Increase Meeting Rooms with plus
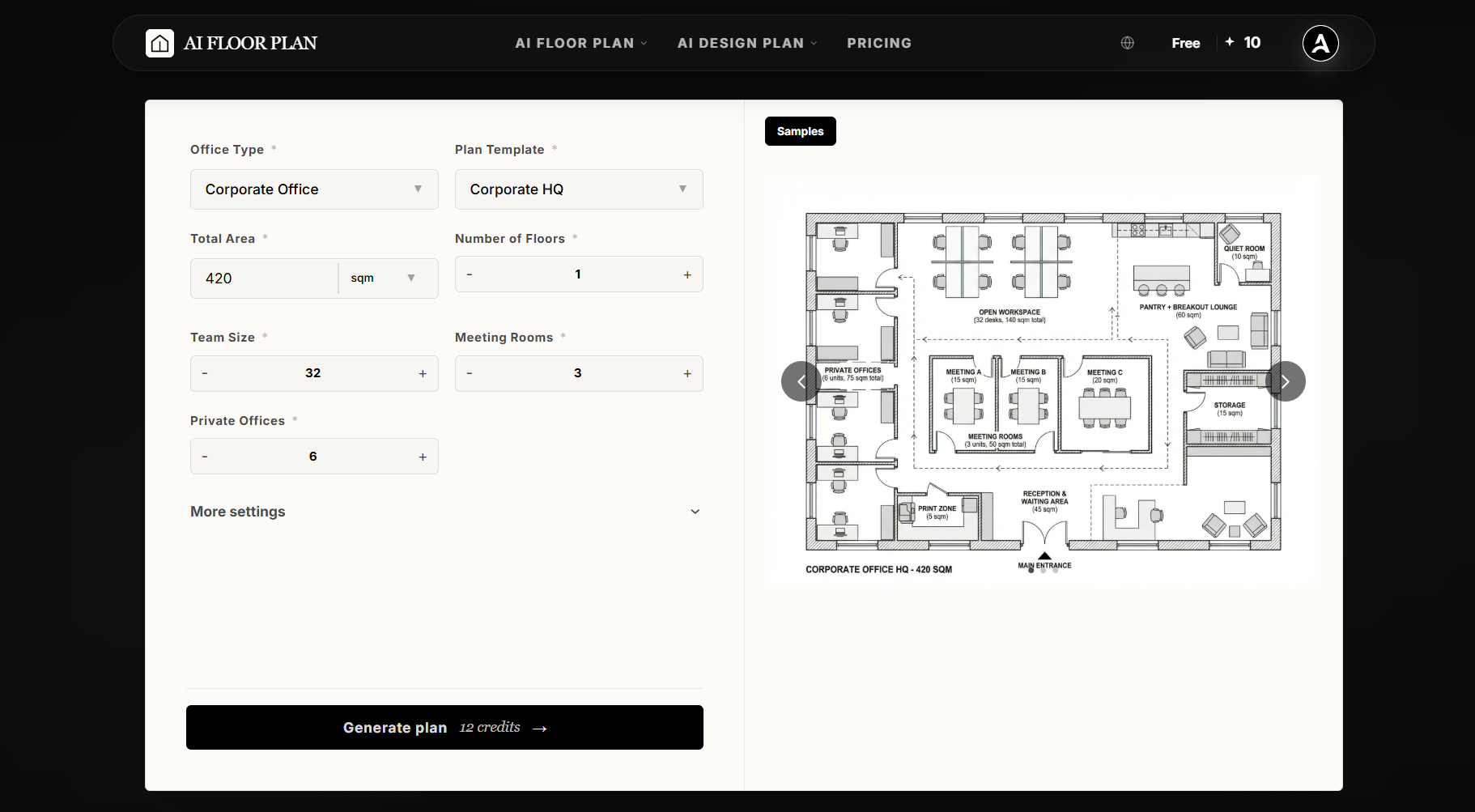The width and height of the screenshot is (1475, 812). pyautogui.click(x=687, y=373)
